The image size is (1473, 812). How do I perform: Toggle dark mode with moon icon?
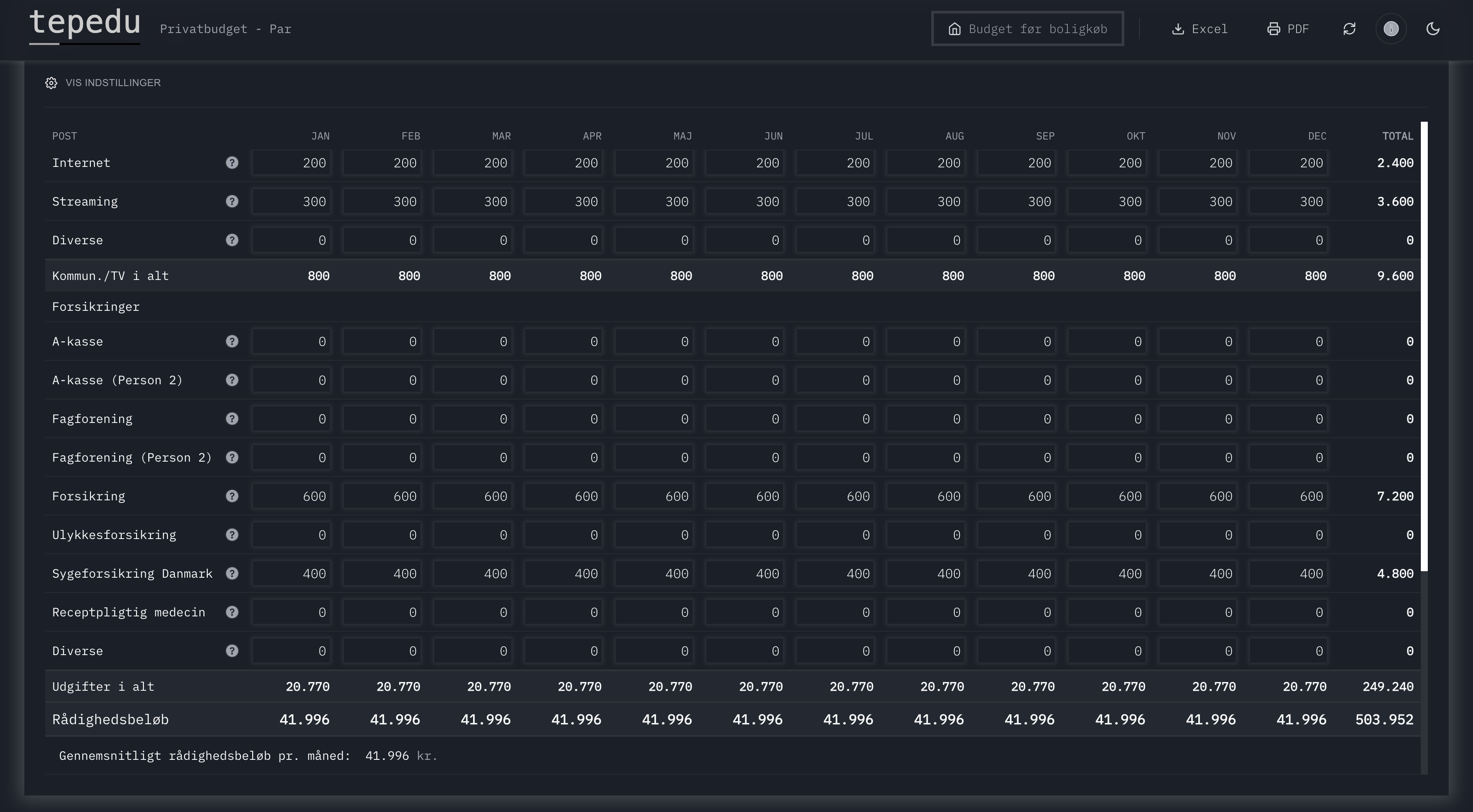tap(1433, 29)
